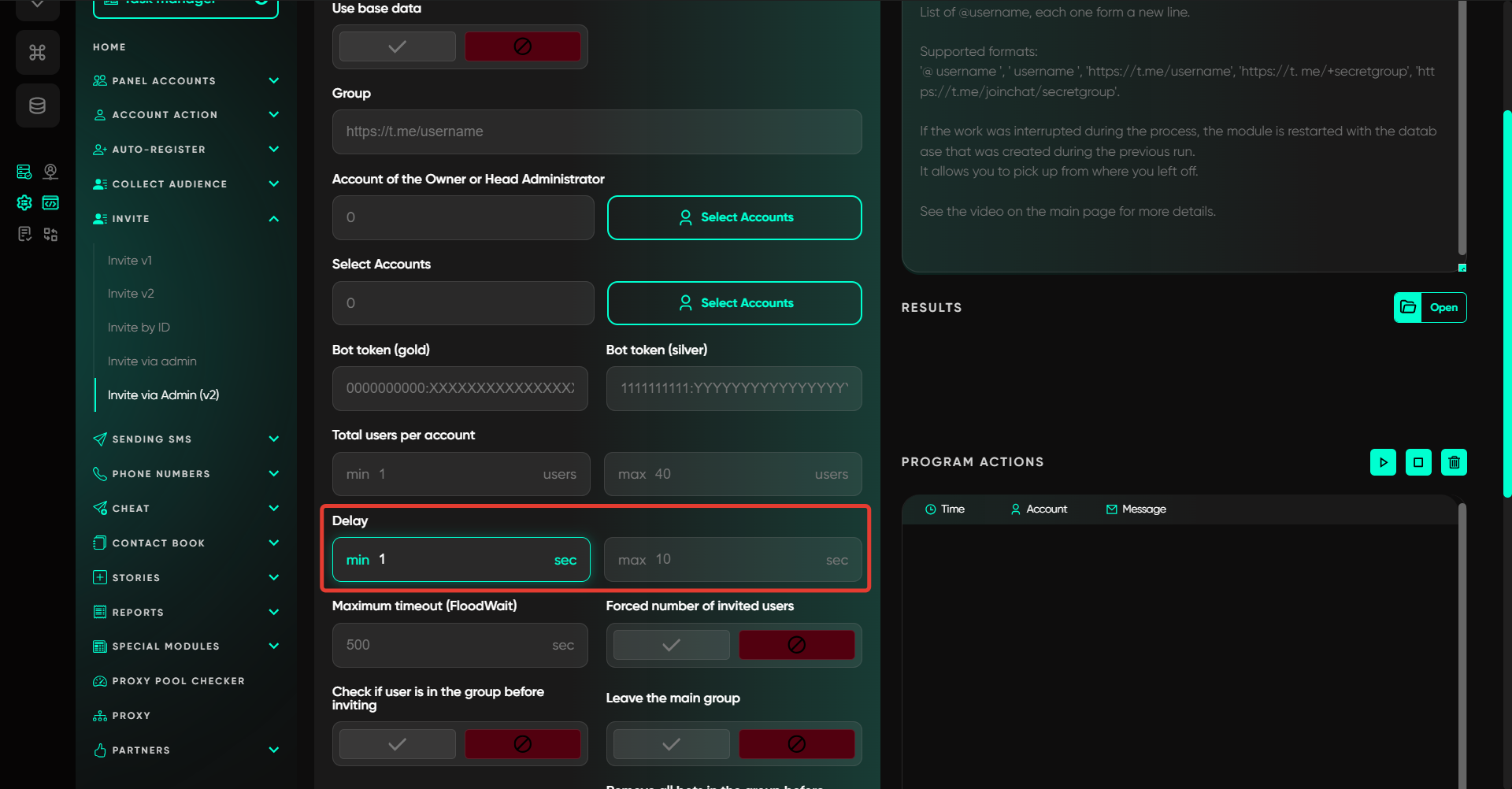
Task: Click the trash icon in Program Actions
Action: [1454, 462]
